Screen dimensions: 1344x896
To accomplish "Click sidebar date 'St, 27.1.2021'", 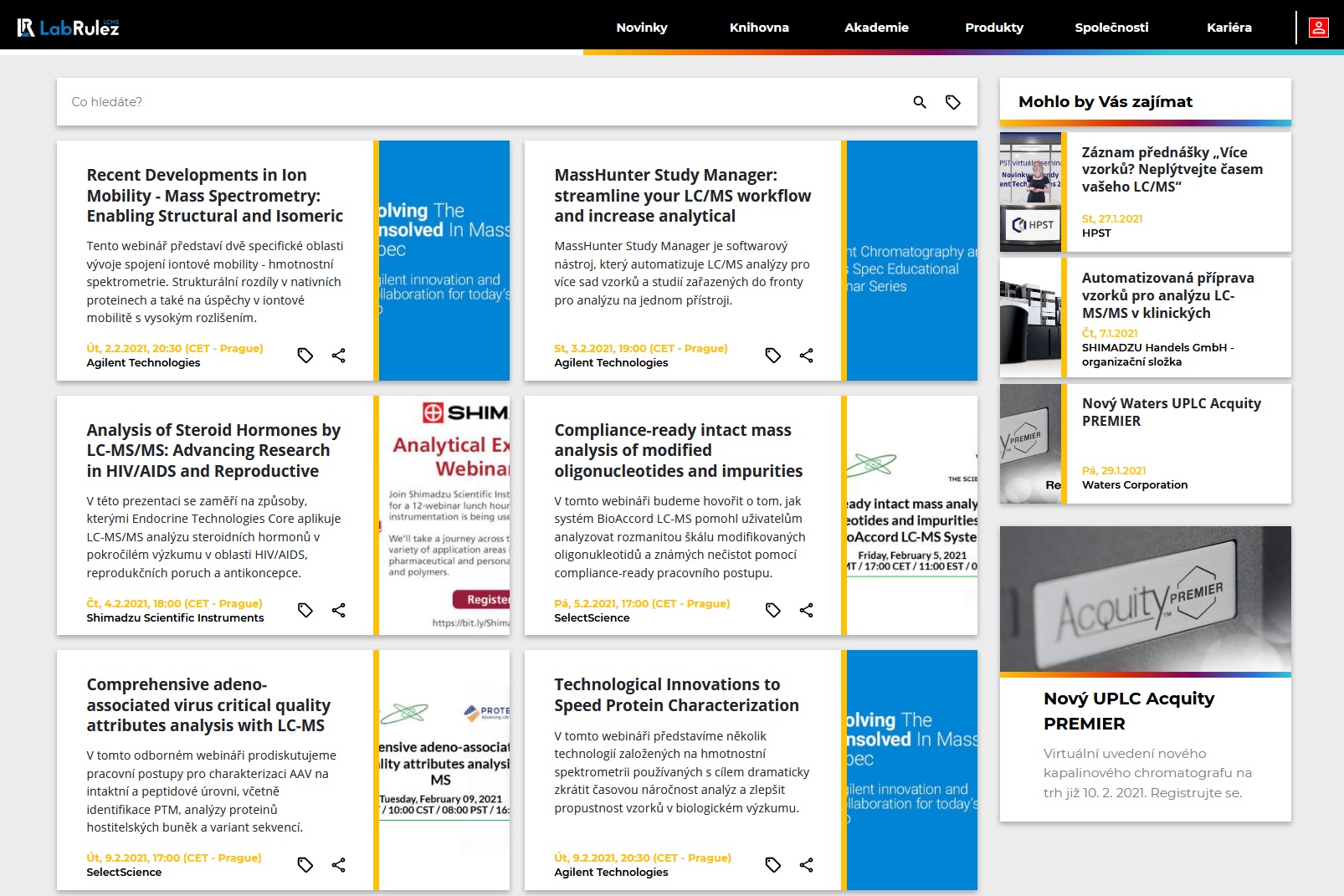I will click(x=1112, y=218).
